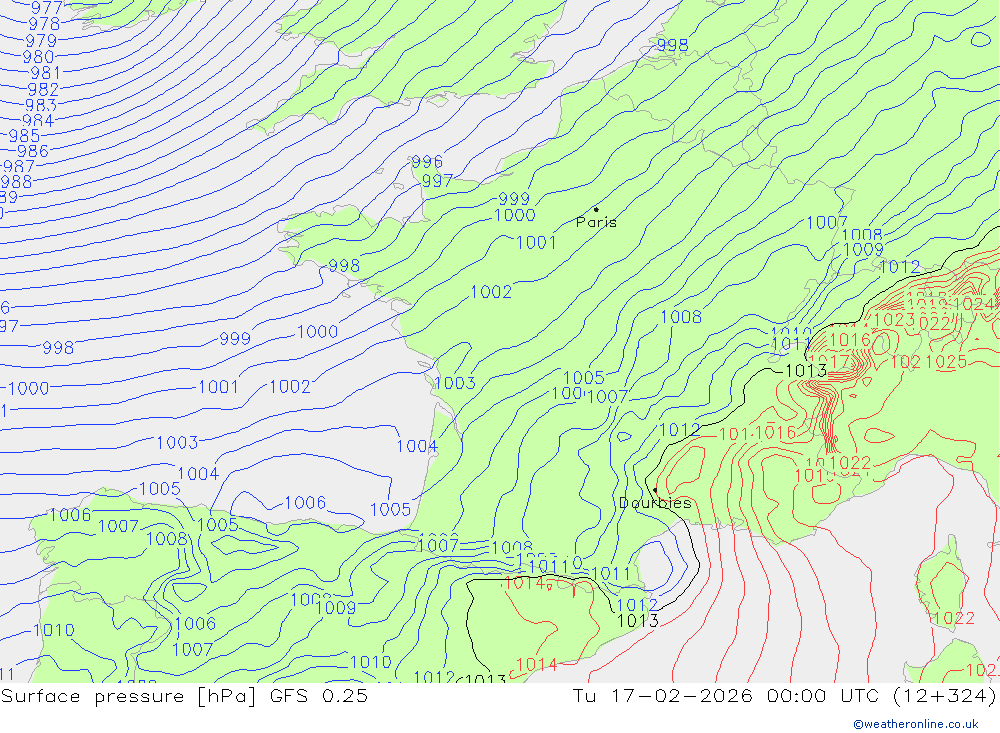The height and width of the screenshot is (733, 1000).
Task: Click the Dourbies location label
Action: click(x=655, y=503)
